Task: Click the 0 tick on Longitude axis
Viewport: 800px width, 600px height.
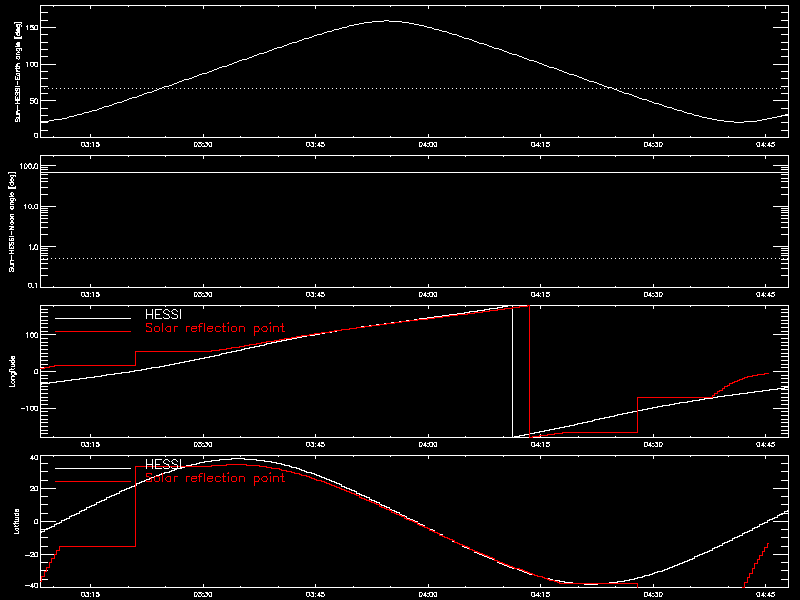Action: 36,371
